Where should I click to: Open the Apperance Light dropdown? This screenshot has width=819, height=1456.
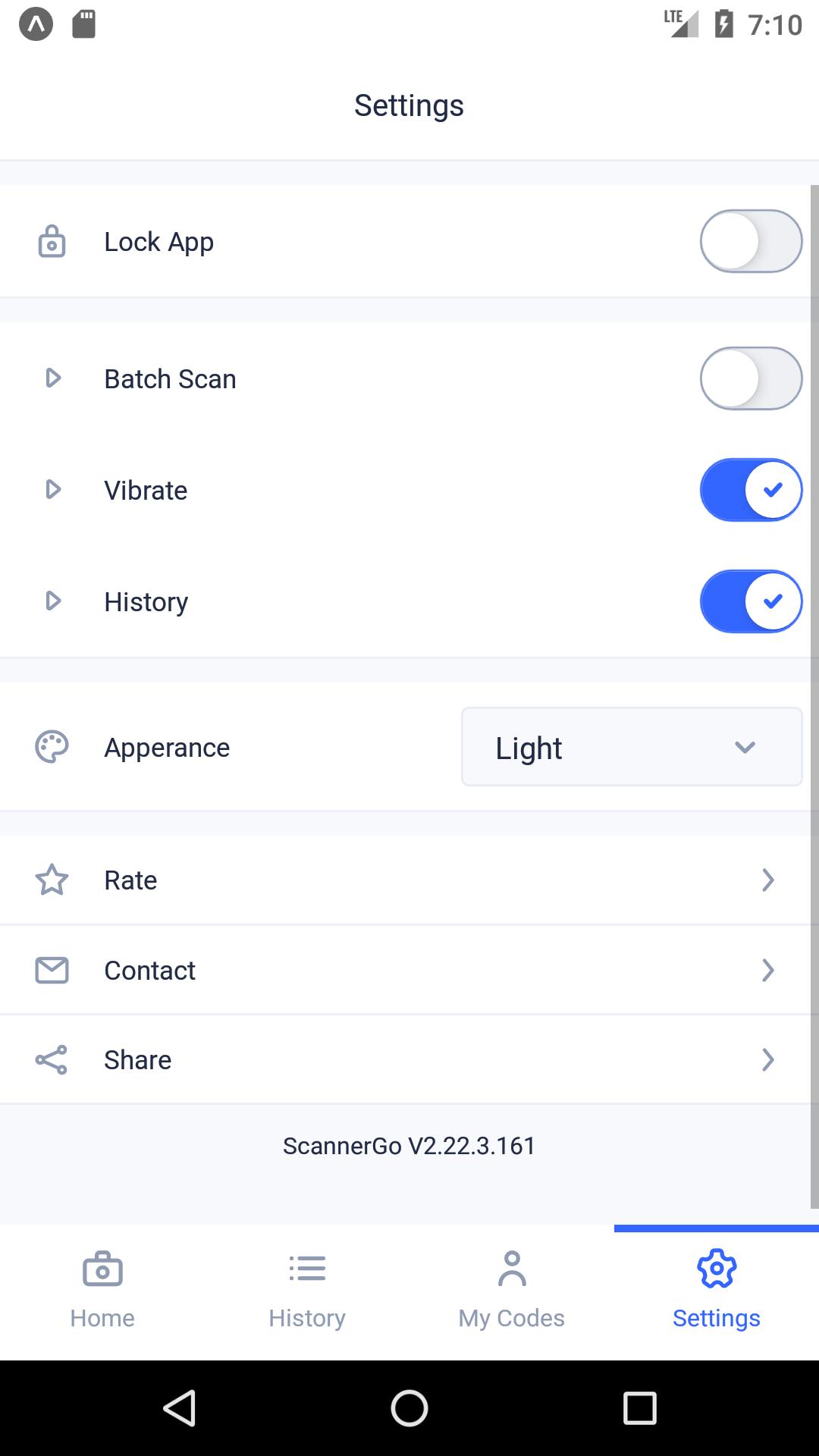[x=632, y=747]
